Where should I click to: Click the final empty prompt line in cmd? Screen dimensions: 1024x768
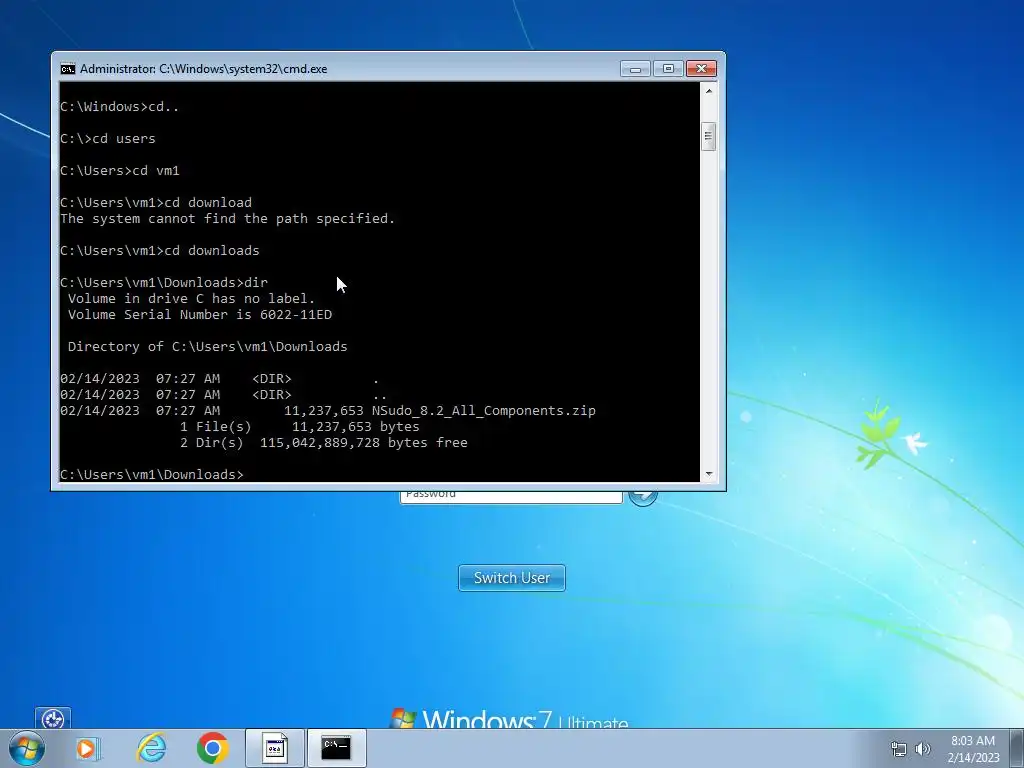point(152,474)
